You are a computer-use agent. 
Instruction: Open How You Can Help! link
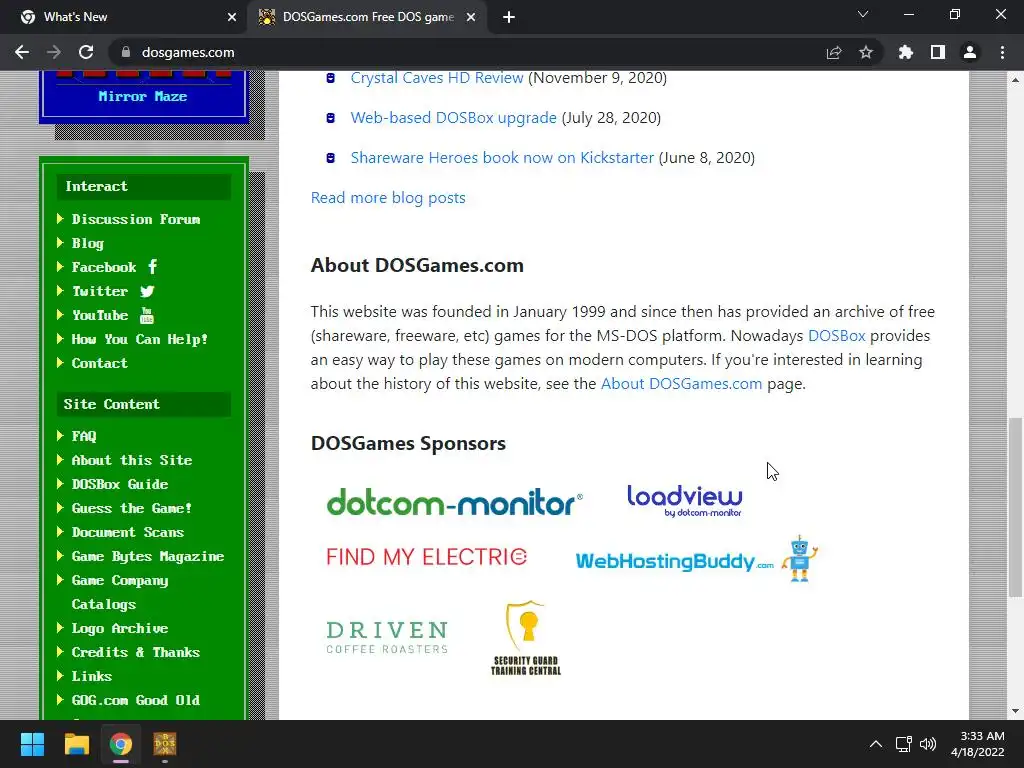point(140,340)
